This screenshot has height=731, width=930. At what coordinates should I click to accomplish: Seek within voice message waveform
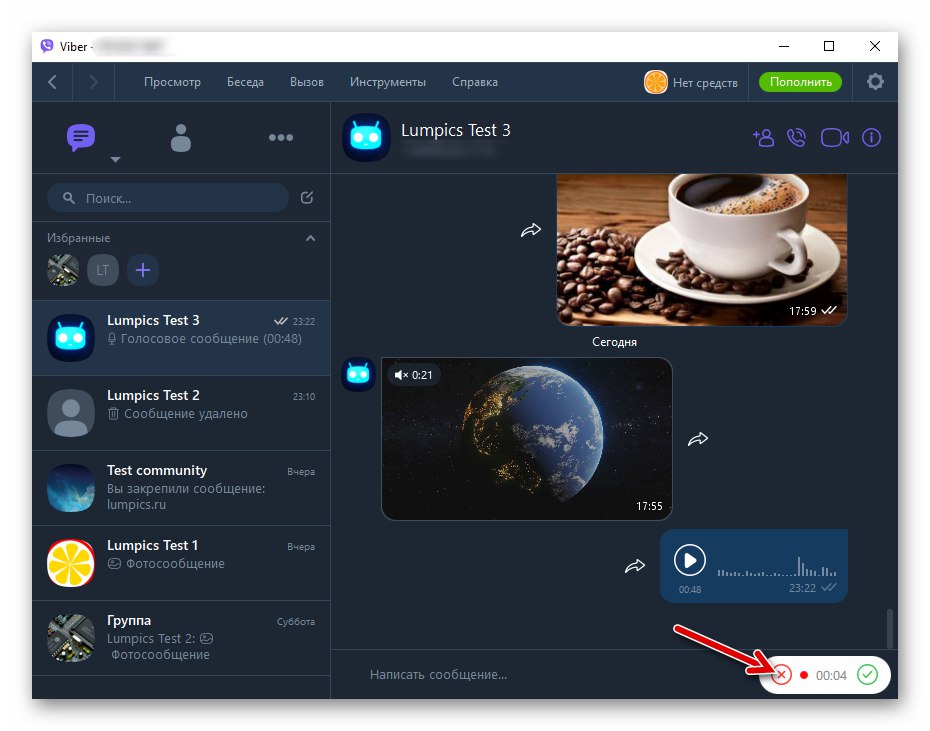(x=777, y=567)
